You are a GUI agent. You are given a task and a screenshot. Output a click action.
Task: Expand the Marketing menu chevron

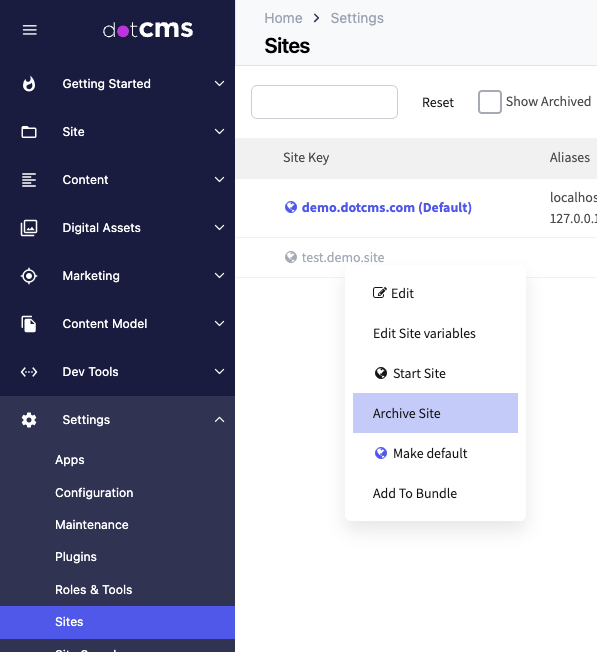[x=219, y=276]
